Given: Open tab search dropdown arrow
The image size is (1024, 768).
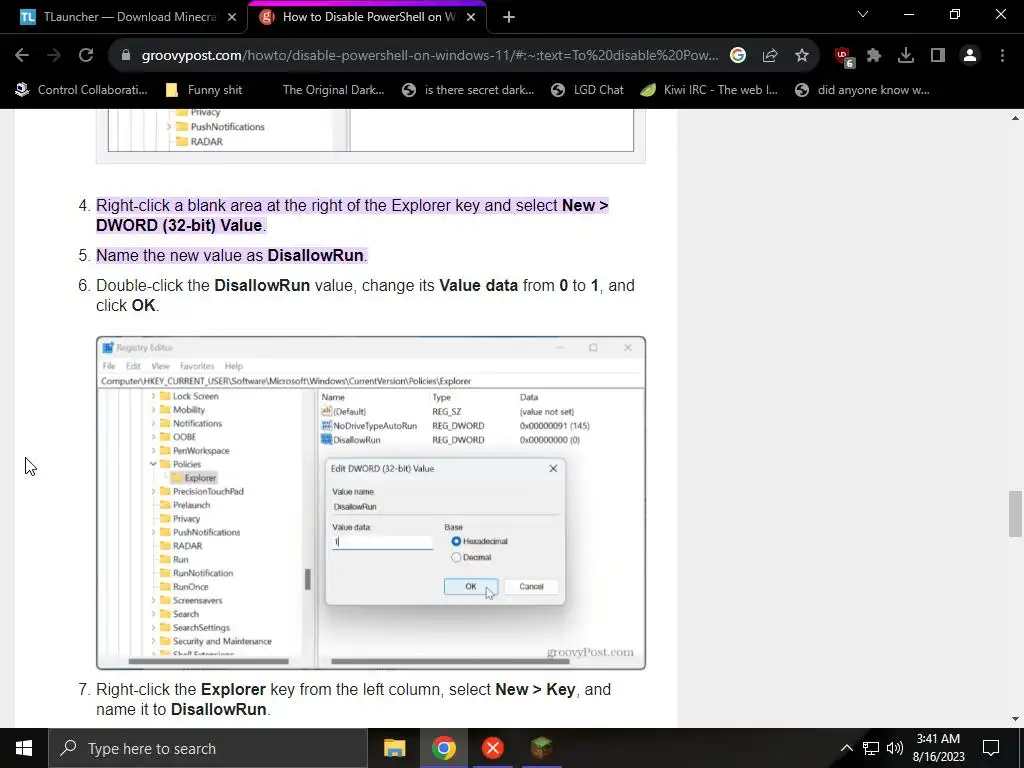Looking at the screenshot, I should (863, 14).
